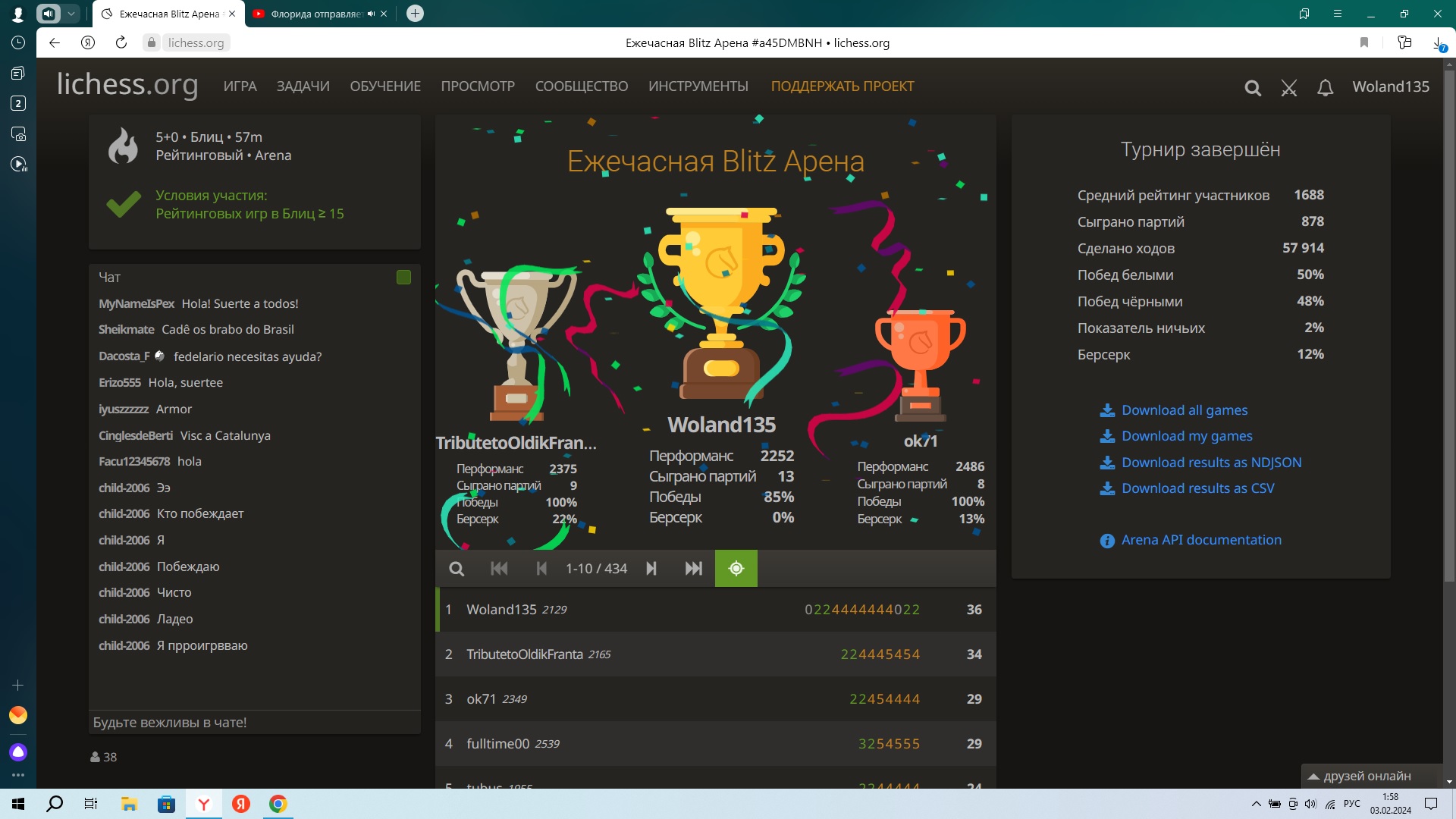Open Windows taskbar search
The height and width of the screenshot is (819, 1456).
55,804
